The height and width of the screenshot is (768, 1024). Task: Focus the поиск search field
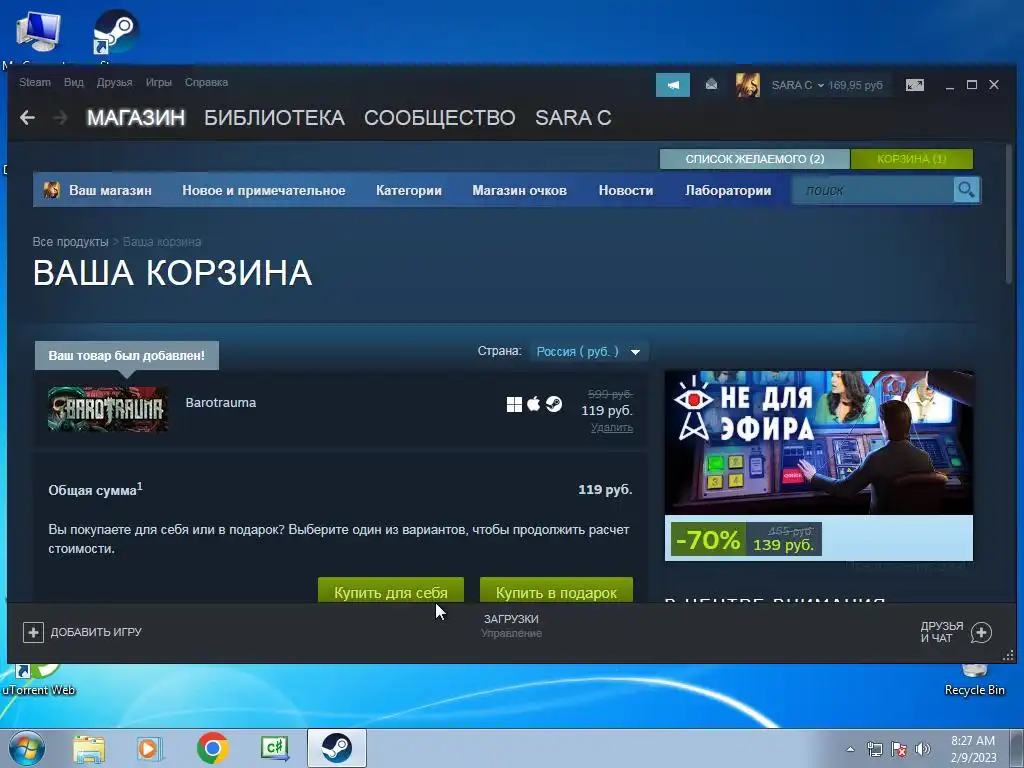point(872,190)
